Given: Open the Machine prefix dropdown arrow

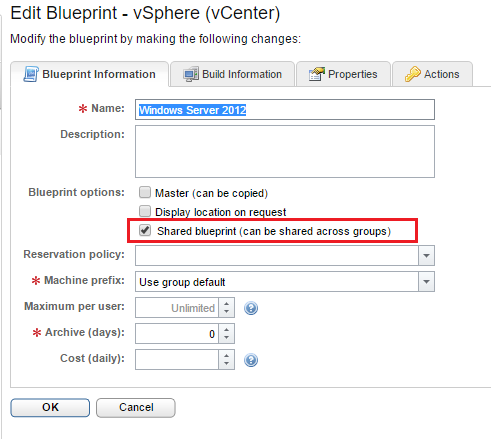Looking at the screenshot, I should coord(426,282).
